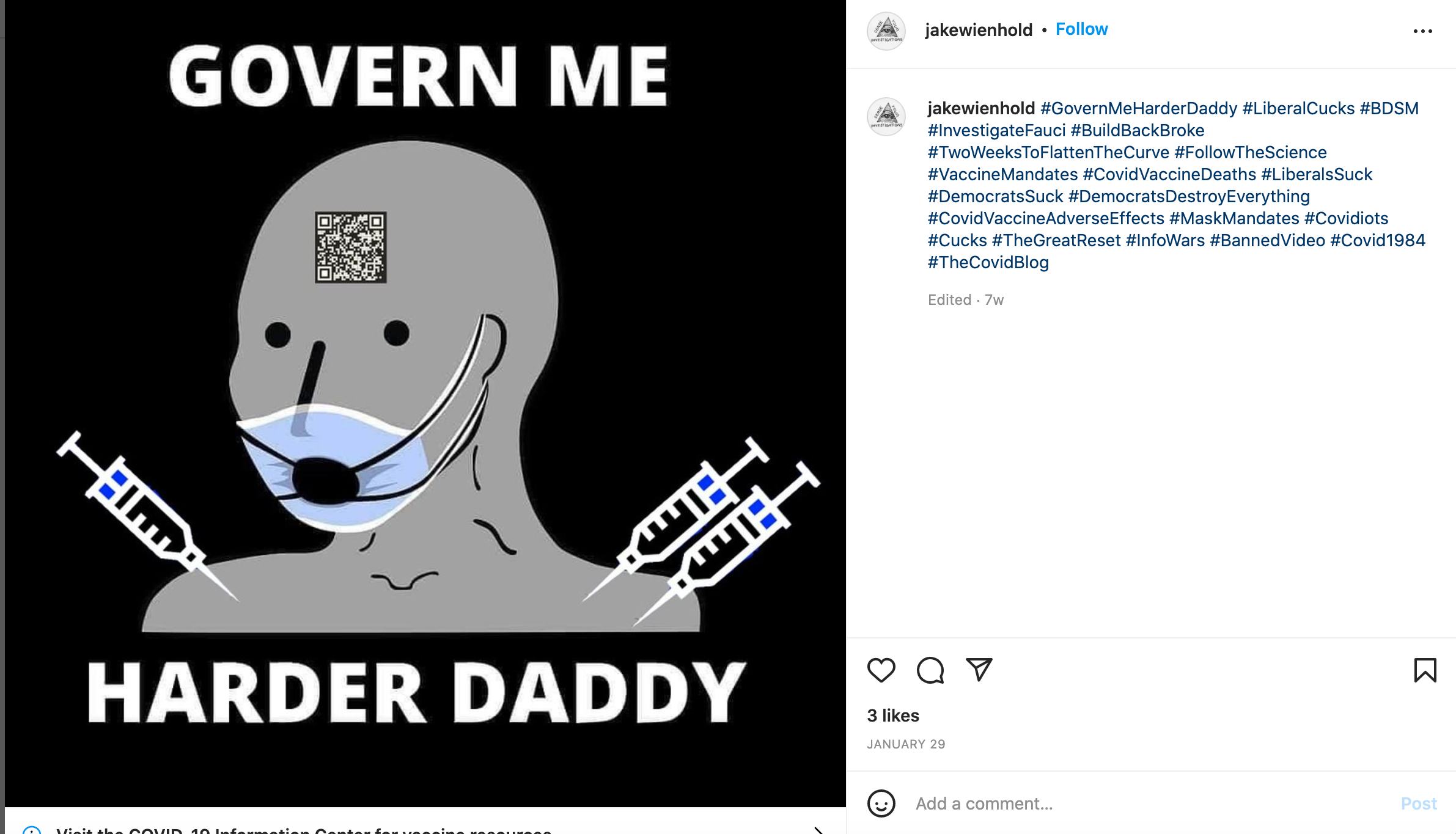Open the three-dot more options menu

click(1422, 31)
